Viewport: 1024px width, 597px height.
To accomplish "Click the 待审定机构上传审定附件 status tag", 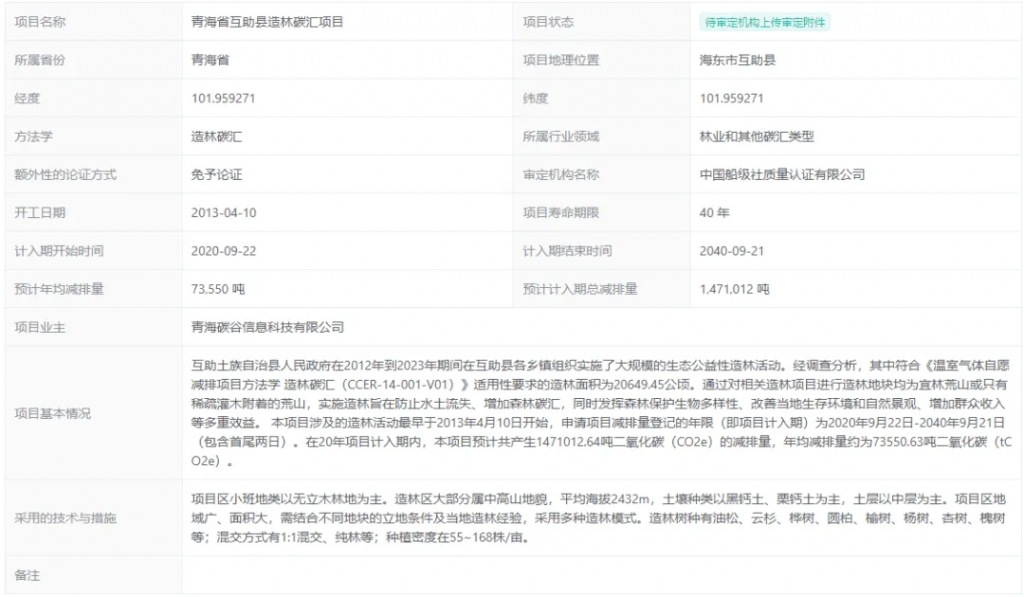I will click(766, 22).
